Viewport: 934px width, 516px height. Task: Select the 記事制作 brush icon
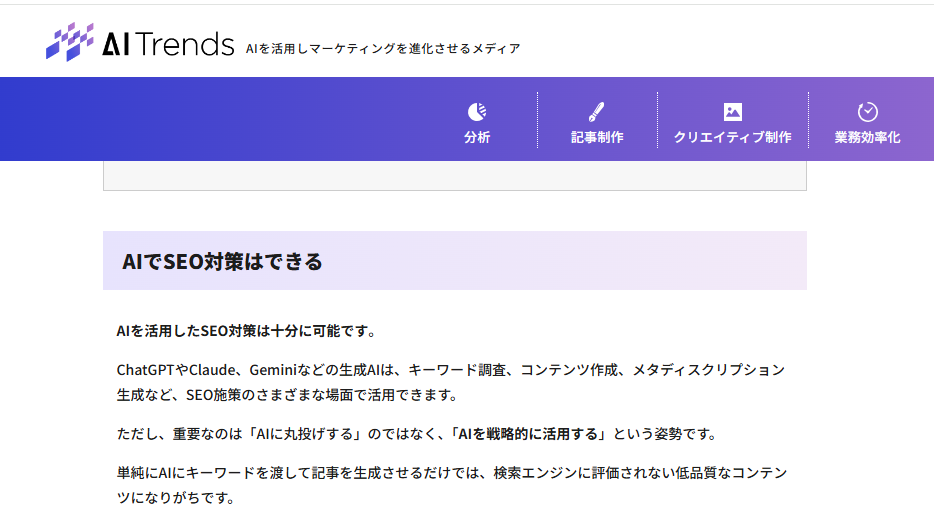click(x=597, y=112)
